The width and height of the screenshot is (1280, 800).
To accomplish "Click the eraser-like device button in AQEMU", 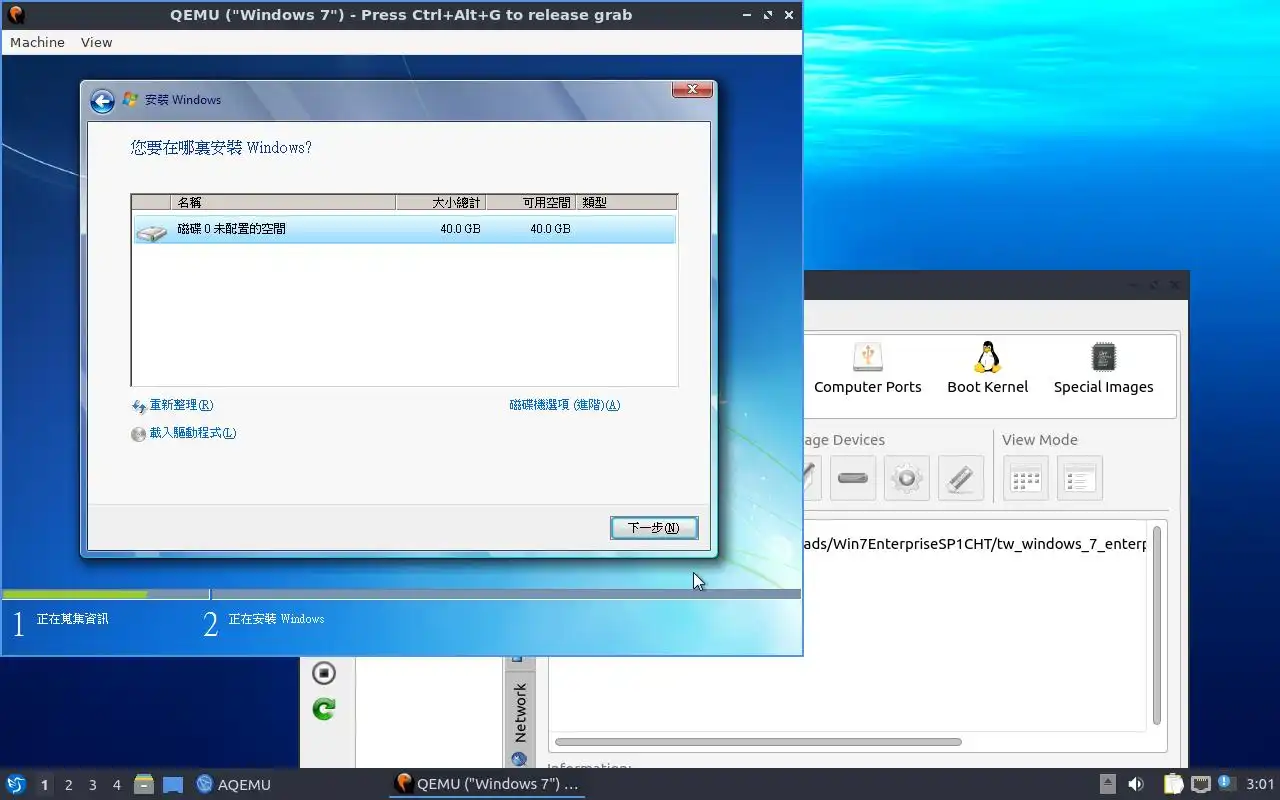I will click(x=961, y=478).
